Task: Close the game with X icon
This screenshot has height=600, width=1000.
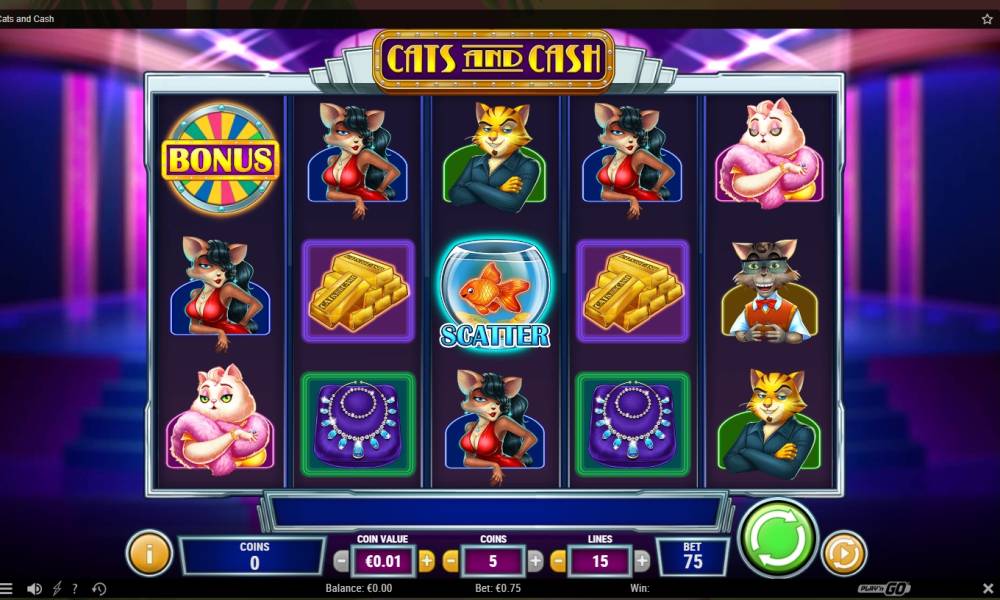Action: (x=988, y=588)
